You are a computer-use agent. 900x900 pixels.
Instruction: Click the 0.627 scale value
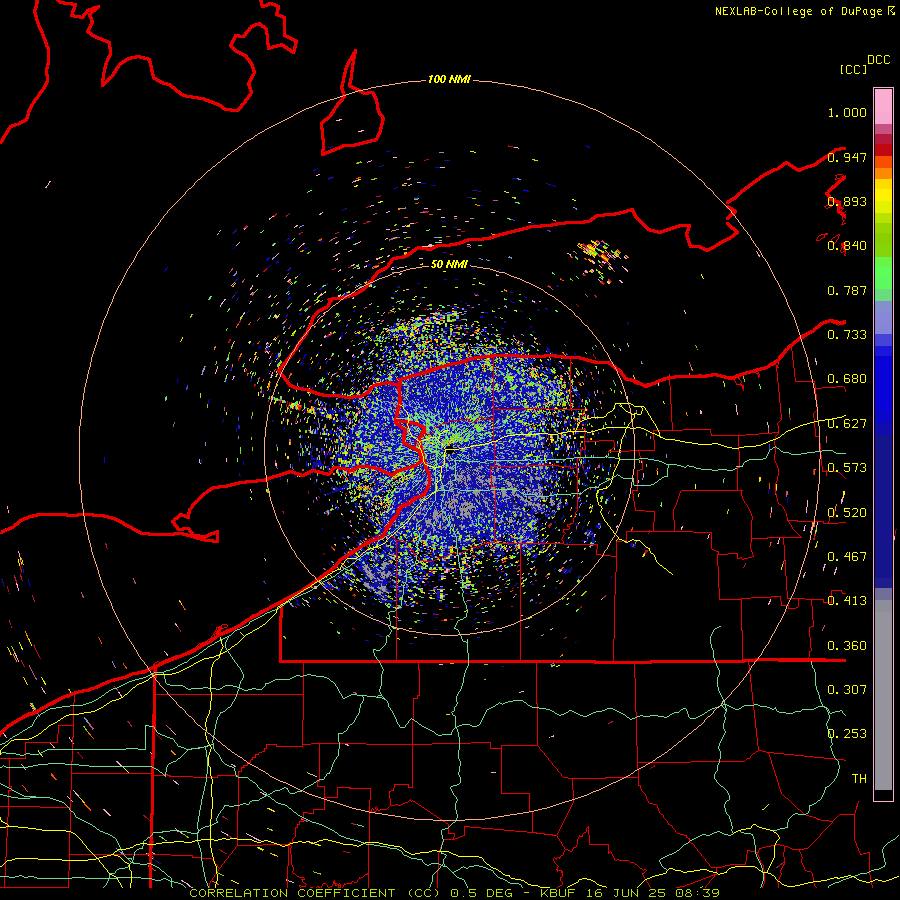point(847,424)
